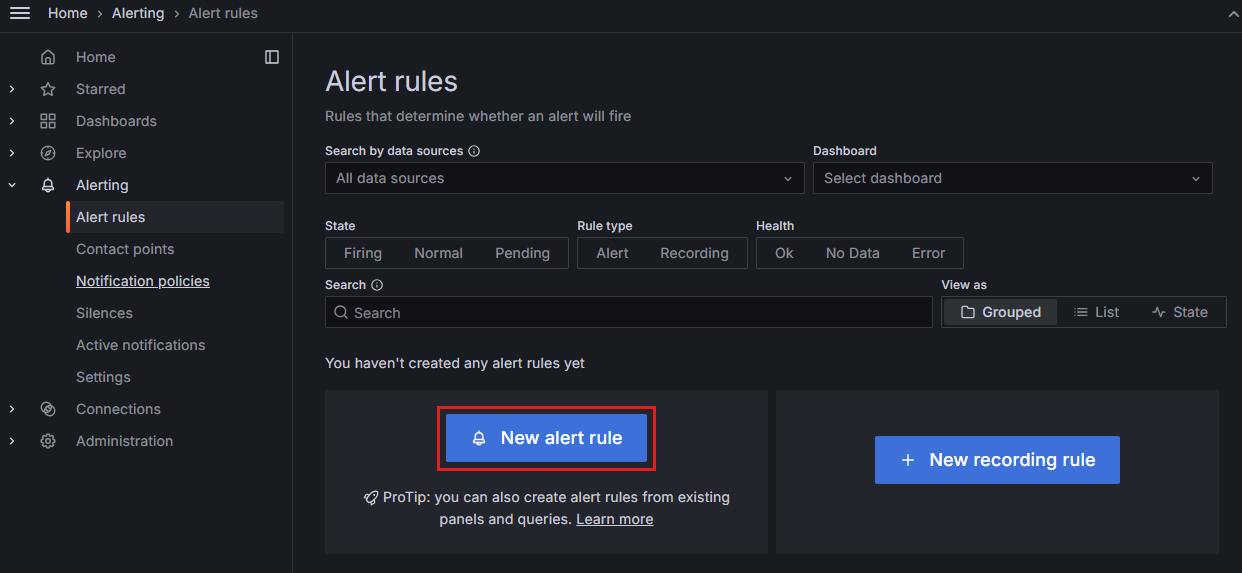
Task: Click the Dashboards grid icon
Action: coord(48,121)
